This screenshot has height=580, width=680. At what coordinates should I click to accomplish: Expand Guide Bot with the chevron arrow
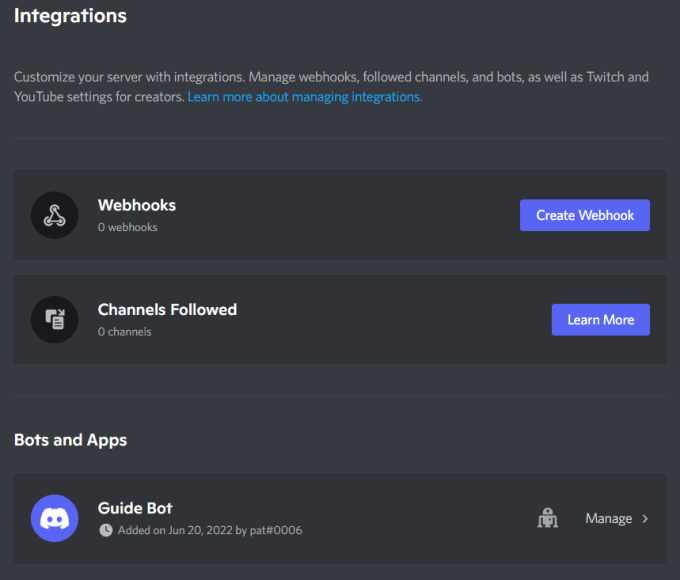[645, 518]
